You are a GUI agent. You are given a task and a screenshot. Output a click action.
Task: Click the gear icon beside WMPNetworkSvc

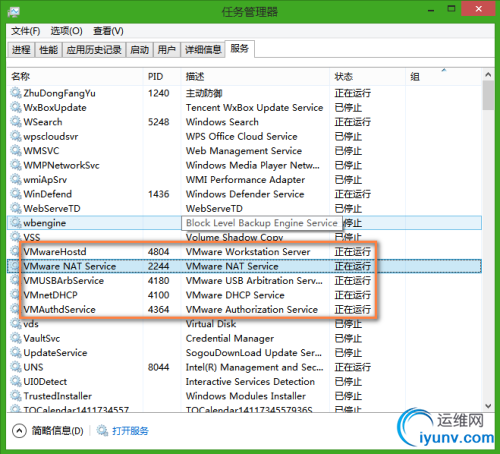(16, 165)
